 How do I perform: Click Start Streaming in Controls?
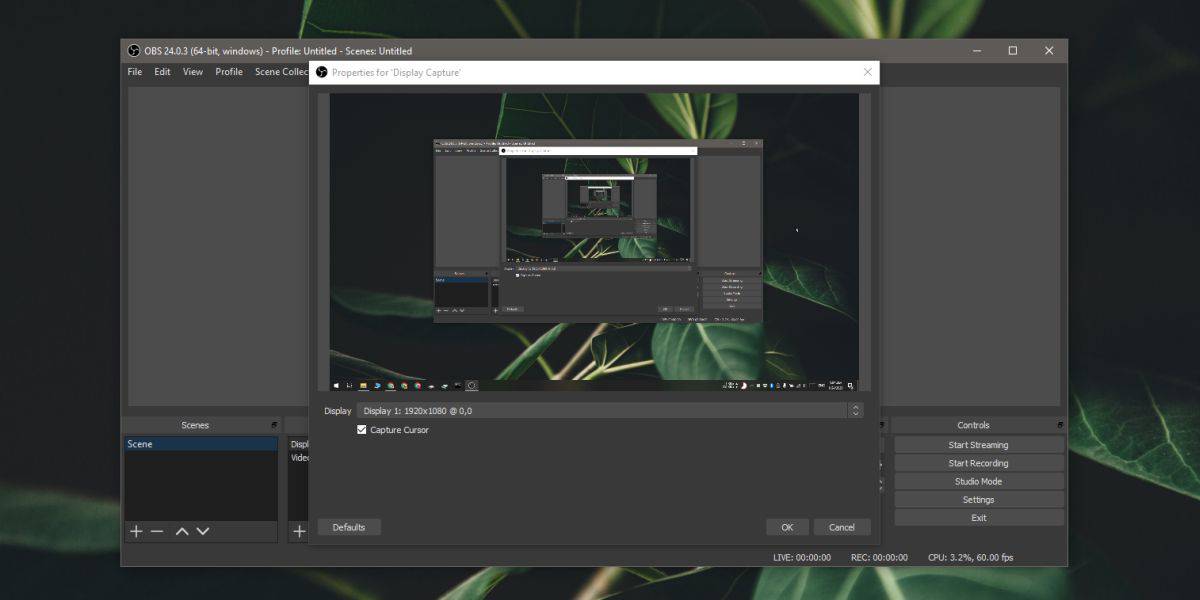(978, 445)
